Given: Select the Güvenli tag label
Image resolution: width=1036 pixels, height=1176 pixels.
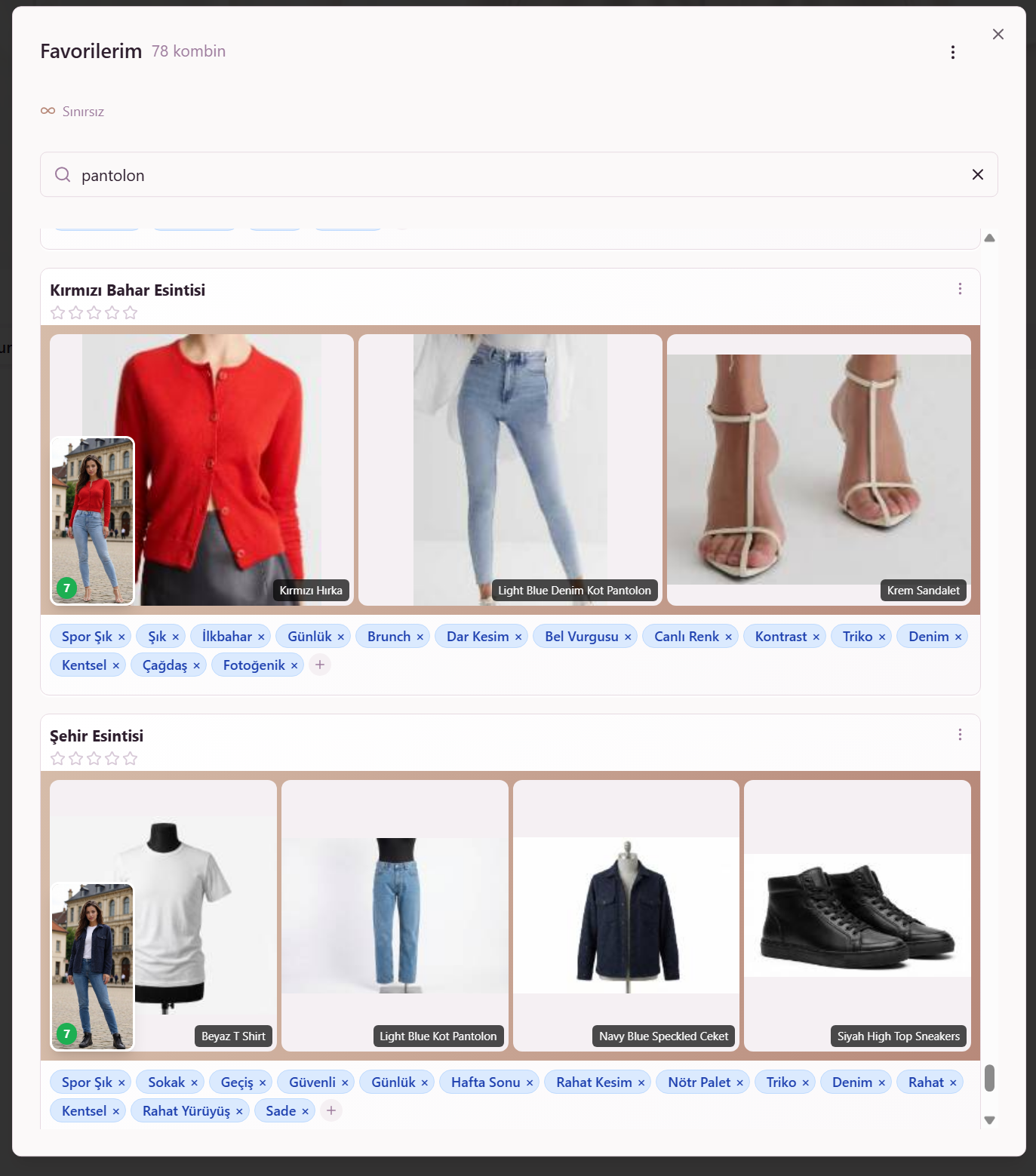Looking at the screenshot, I should pos(312,1082).
